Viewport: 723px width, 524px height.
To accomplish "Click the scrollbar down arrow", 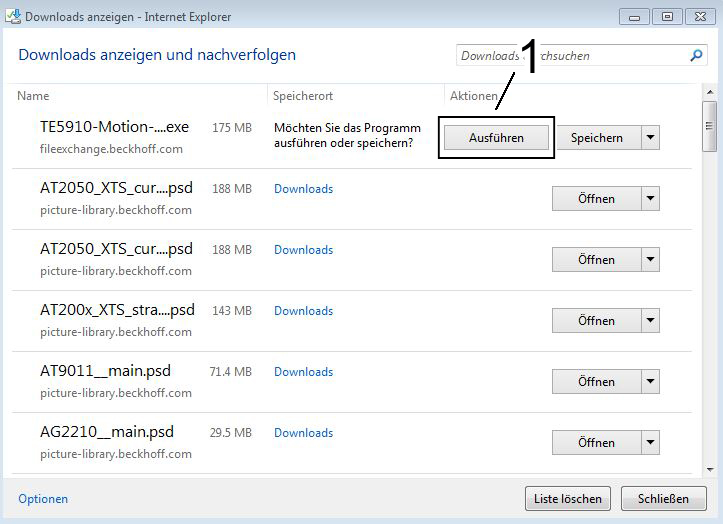I will (710, 470).
